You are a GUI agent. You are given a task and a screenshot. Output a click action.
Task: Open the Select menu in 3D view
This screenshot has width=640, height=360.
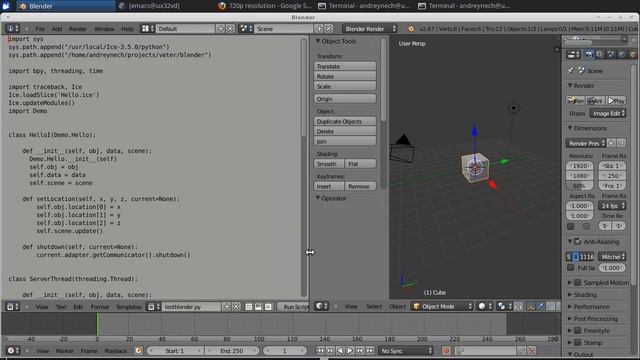(x=374, y=306)
